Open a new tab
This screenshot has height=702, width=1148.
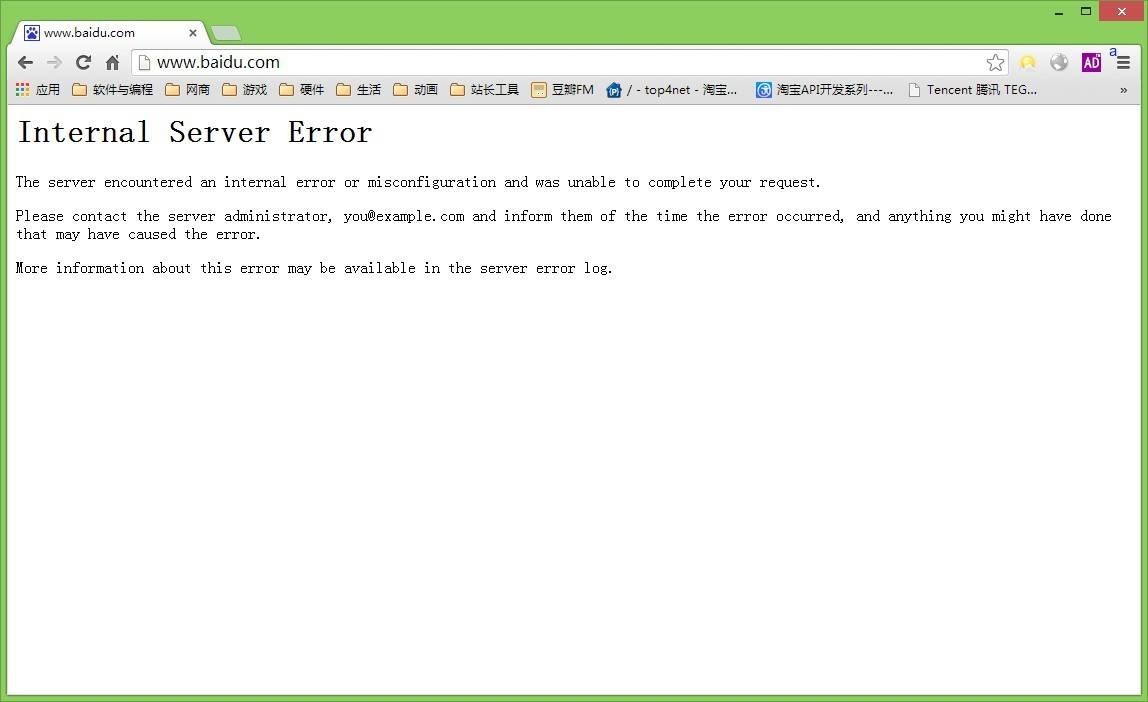tap(226, 33)
